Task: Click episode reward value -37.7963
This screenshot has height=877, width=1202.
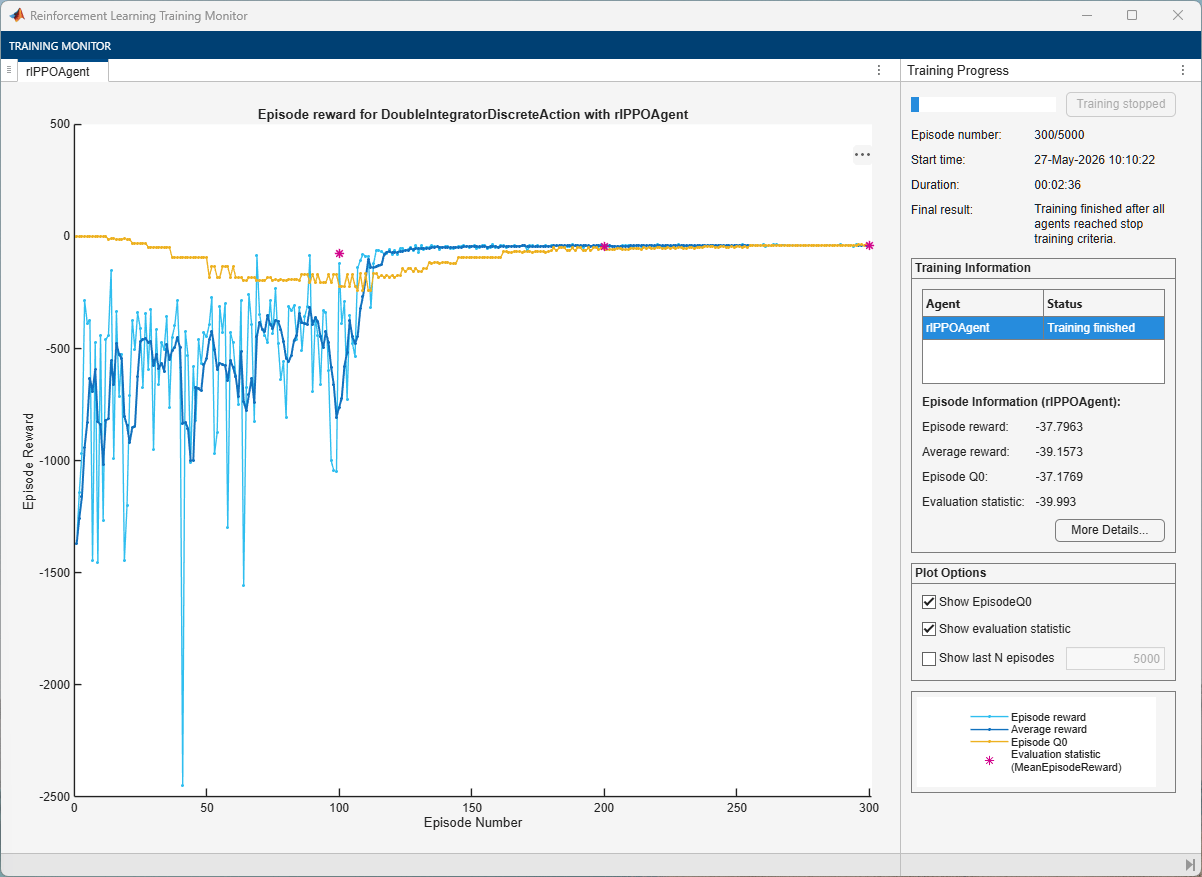Action: 1059,427
